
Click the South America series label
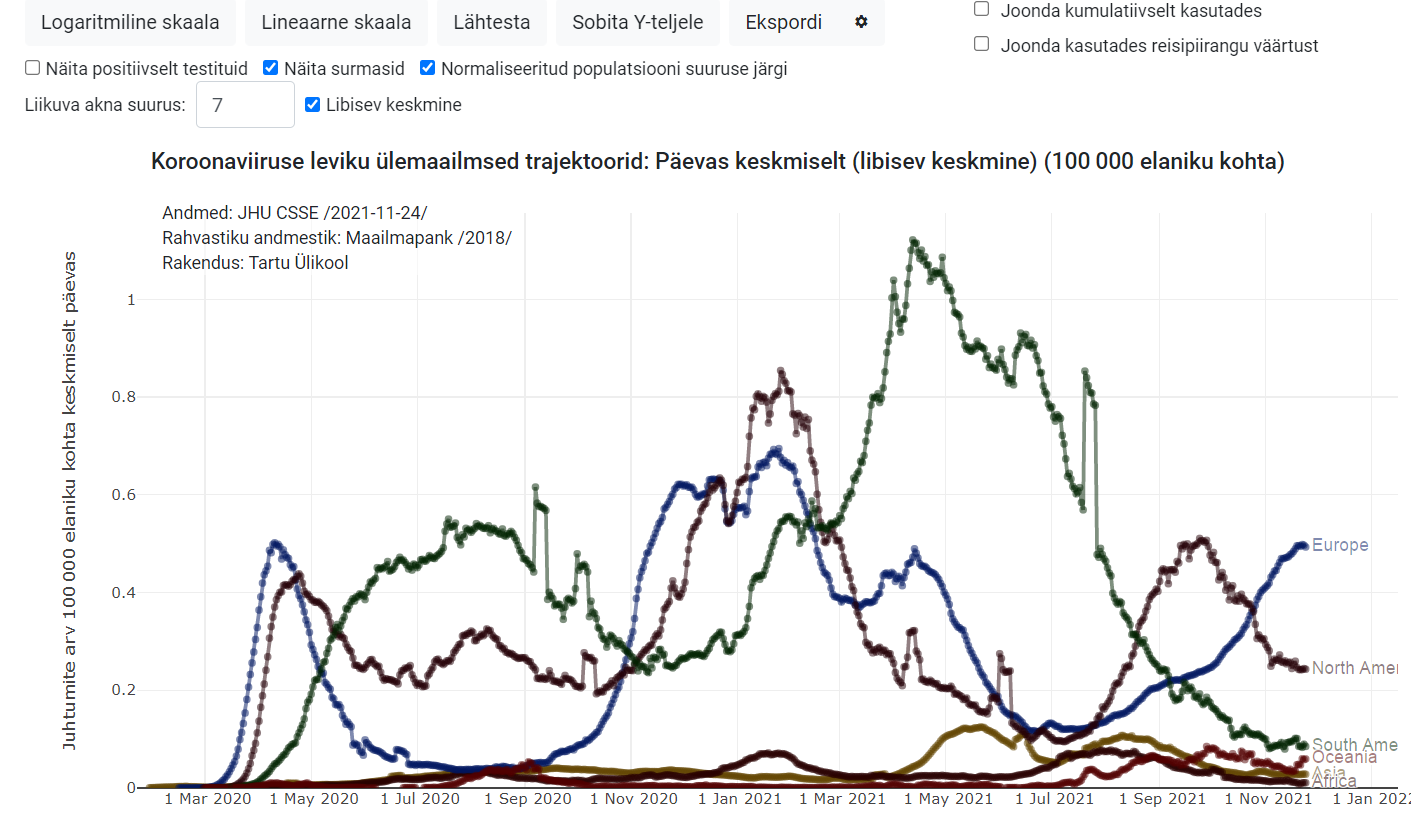pos(1354,744)
